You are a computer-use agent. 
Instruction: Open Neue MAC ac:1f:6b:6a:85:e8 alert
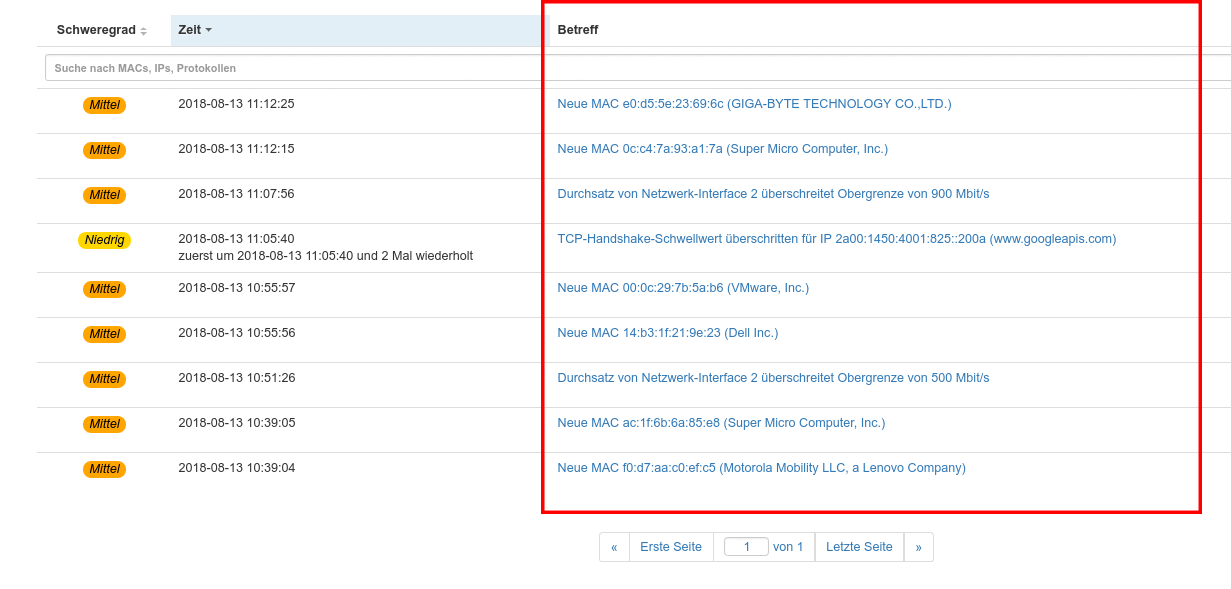[721, 423]
